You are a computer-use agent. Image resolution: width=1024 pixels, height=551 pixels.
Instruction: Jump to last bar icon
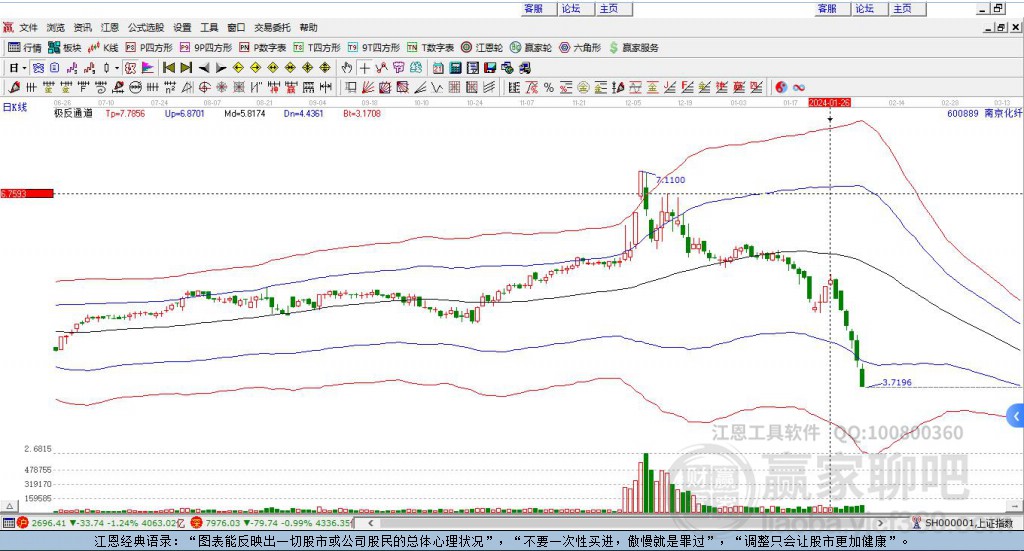[186, 68]
